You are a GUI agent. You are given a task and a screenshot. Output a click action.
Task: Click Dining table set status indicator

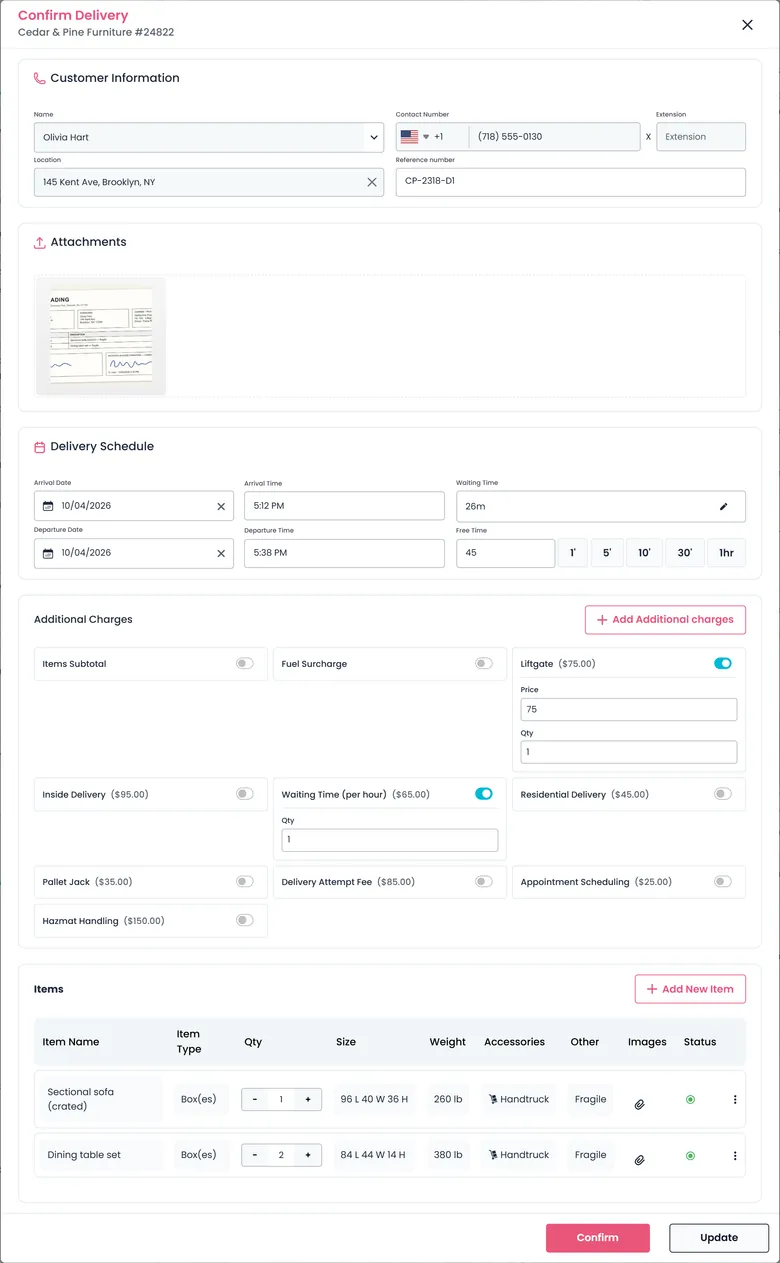[x=690, y=1155]
